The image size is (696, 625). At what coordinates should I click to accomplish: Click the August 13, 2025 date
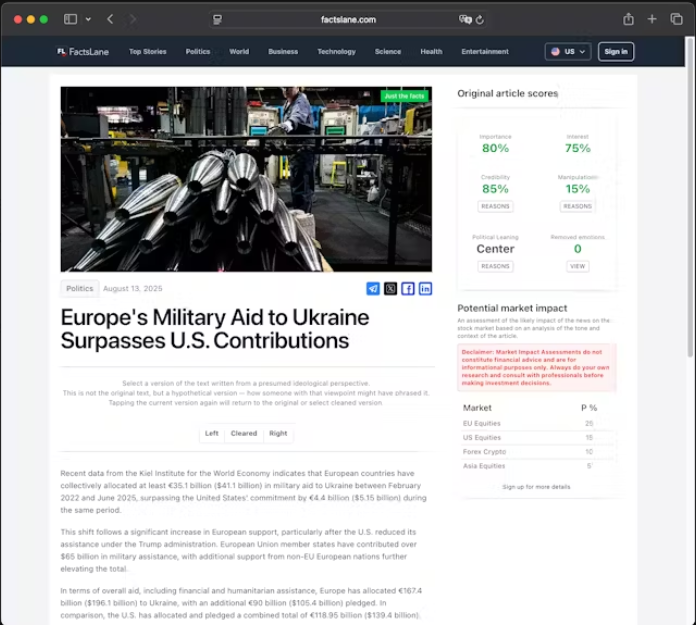[133, 289]
